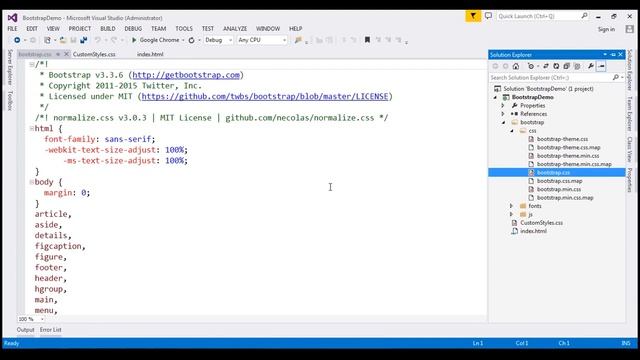640x360 pixels.
Task: Pin the bootstrap.css tab
Action: (x=58, y=54)
